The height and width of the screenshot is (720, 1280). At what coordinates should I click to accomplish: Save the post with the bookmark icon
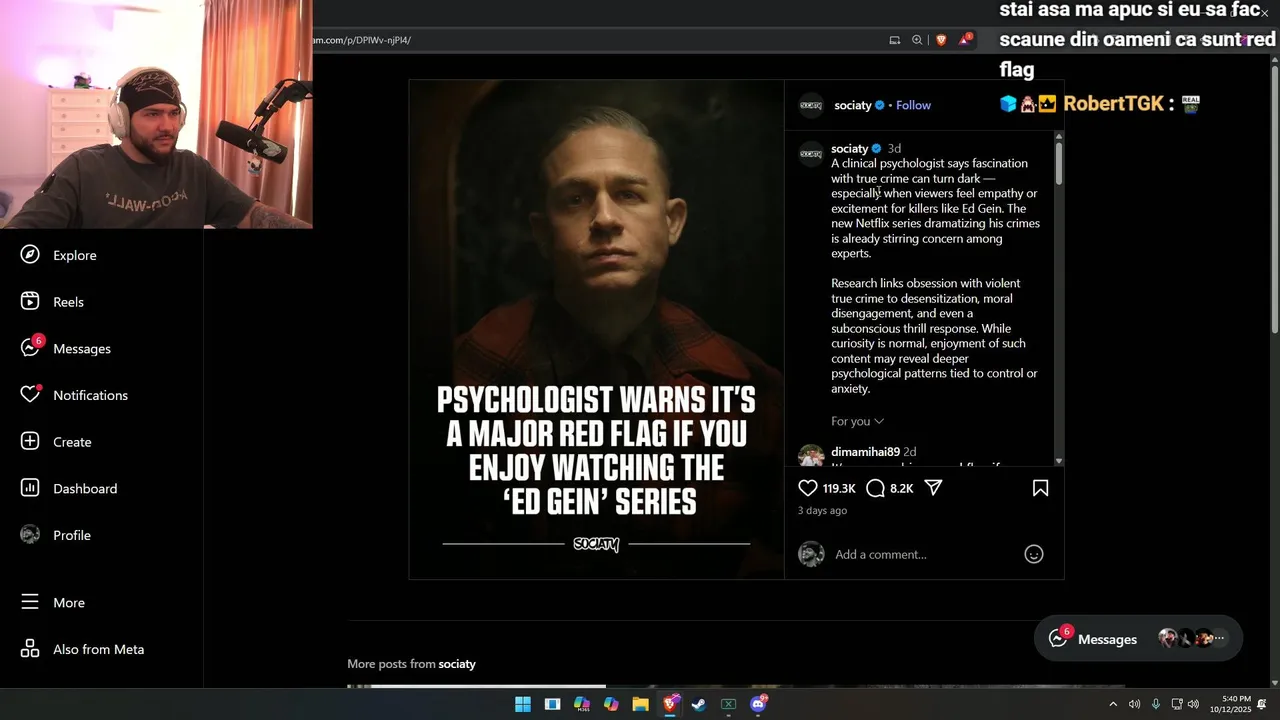point(1040,488)
